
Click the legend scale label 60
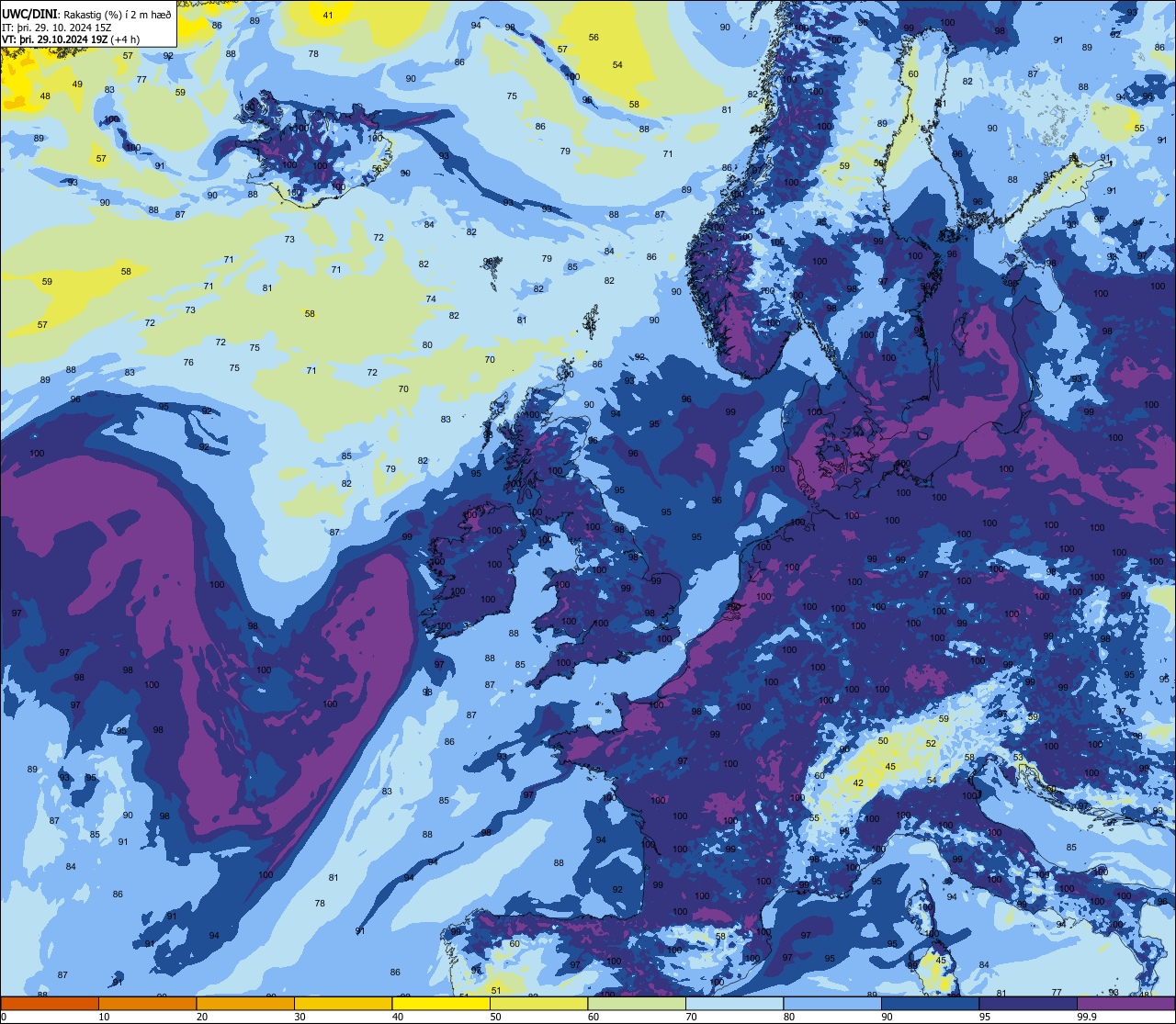click(x=593, y=1017)
